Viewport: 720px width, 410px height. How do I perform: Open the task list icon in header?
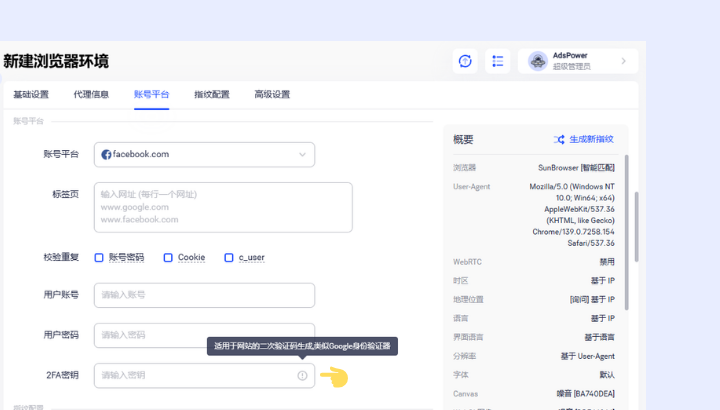click(x=498, y=61)
